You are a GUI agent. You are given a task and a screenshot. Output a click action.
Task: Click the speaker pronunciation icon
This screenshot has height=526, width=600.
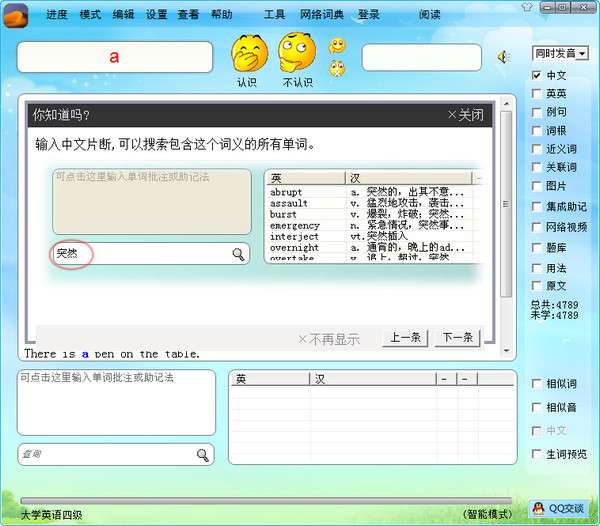504,57
